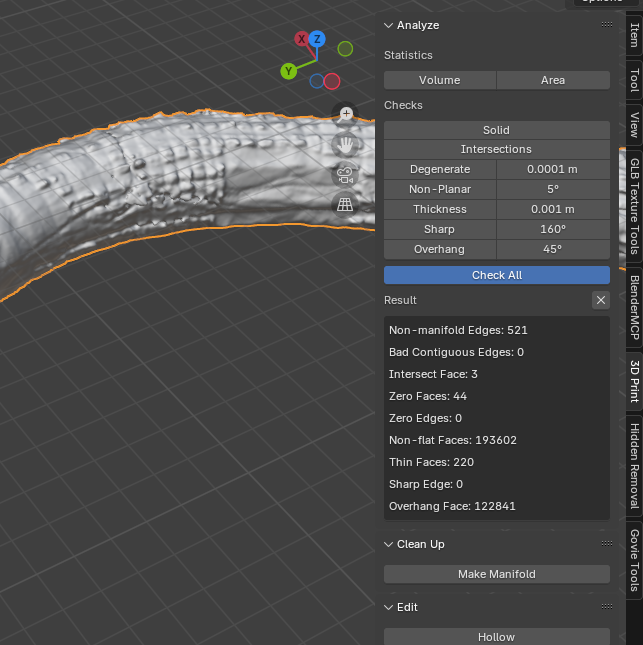Select Non-flat Faces: 193602 result

click(453, 440)
